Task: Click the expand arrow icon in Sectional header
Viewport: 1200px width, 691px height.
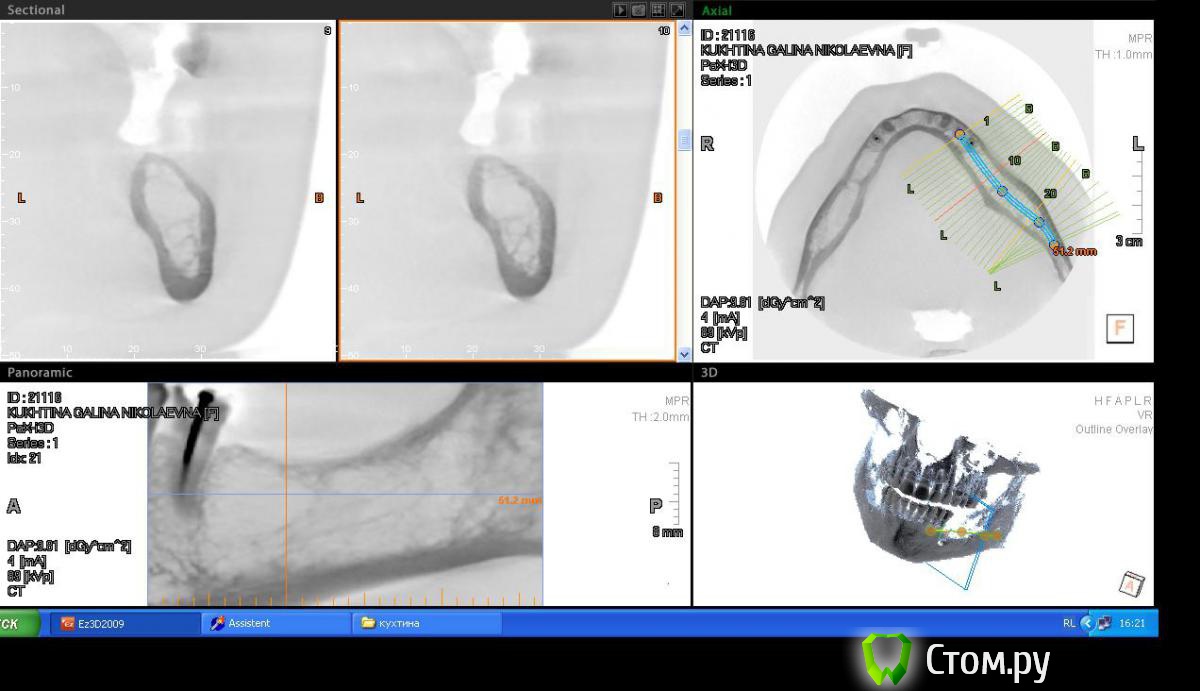Action: click(676, 10)
